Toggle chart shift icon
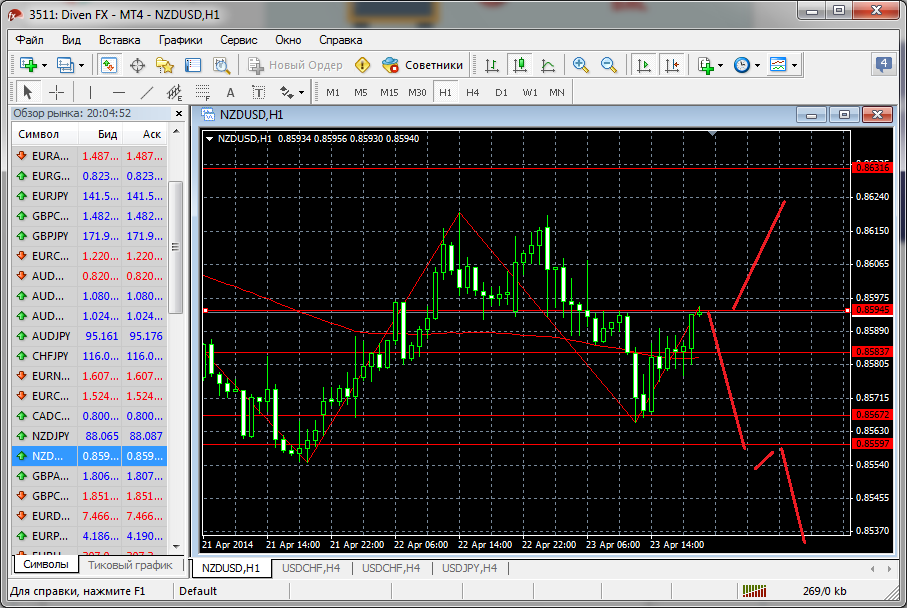Viewport: 907px width, 608px height. point(672,65)
